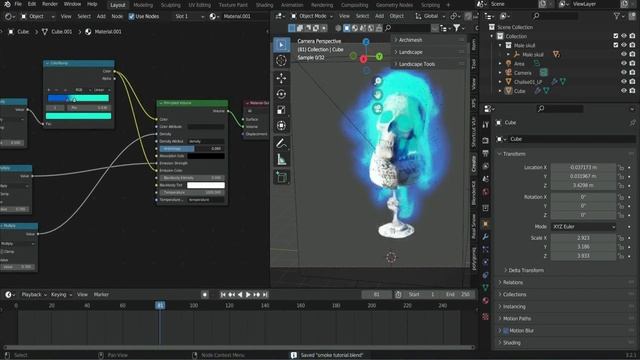Click the outliner filter funnel icon
This screenshot has width=640, height=360.
coord(617,16)
